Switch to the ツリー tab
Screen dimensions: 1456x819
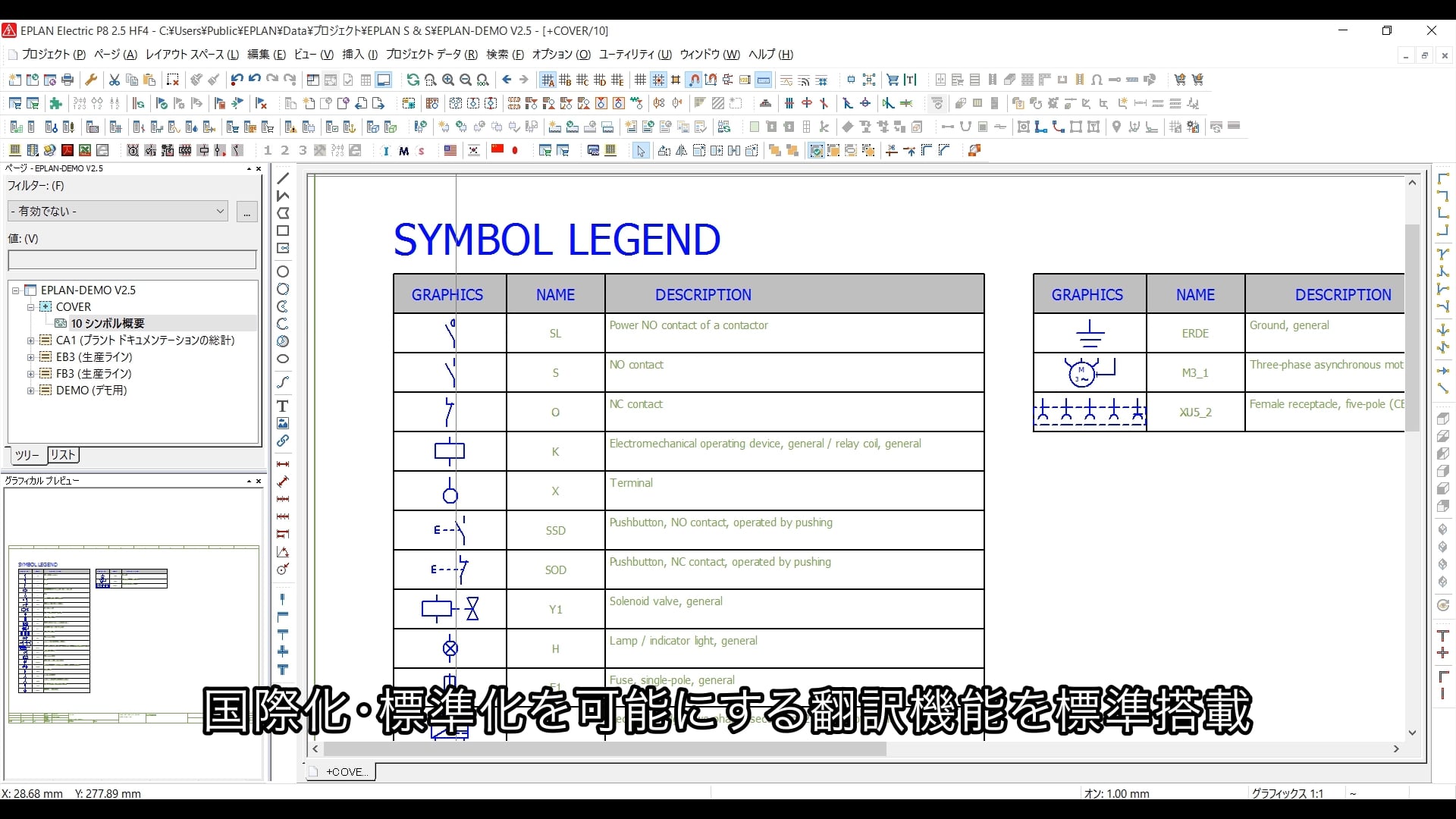(27, 455)
